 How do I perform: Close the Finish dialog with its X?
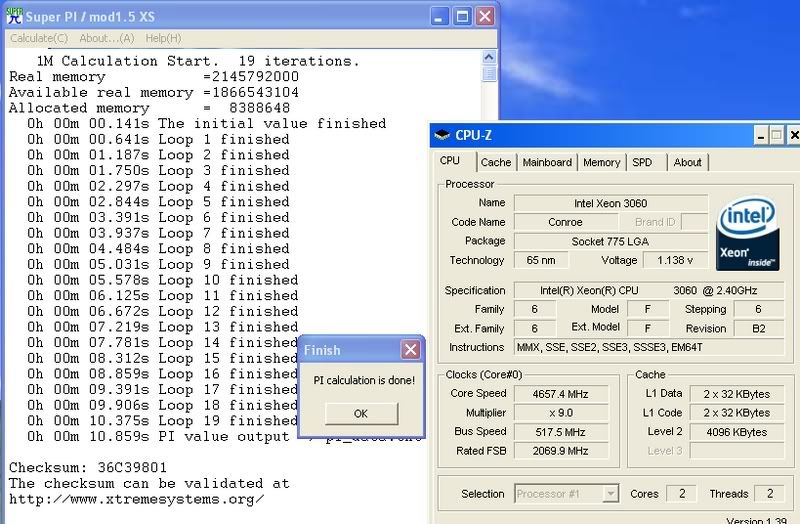410,350
